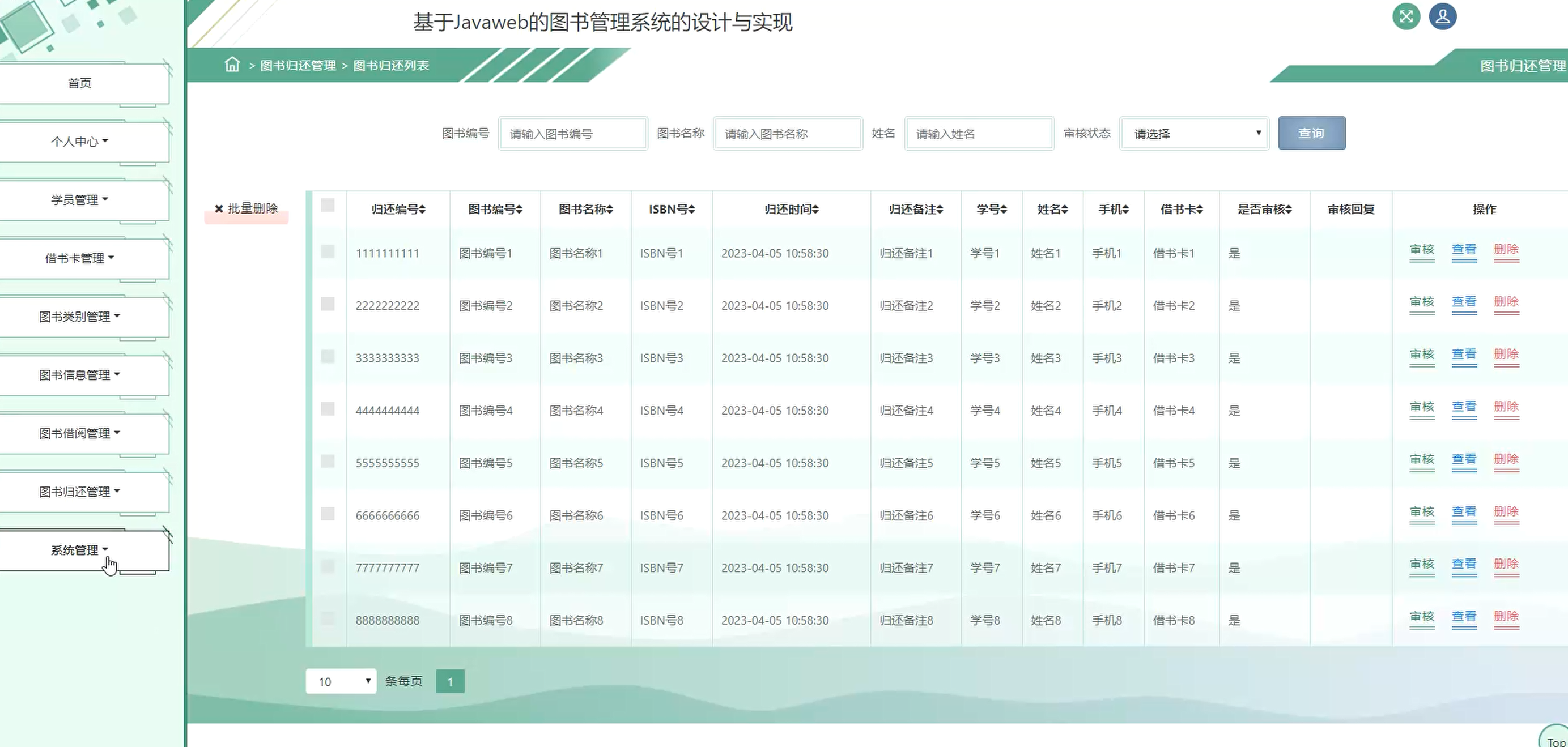Click 图书归还列表 breadcrumb link
Viewport: 1568px width, 747px height.
coord(392,65)
